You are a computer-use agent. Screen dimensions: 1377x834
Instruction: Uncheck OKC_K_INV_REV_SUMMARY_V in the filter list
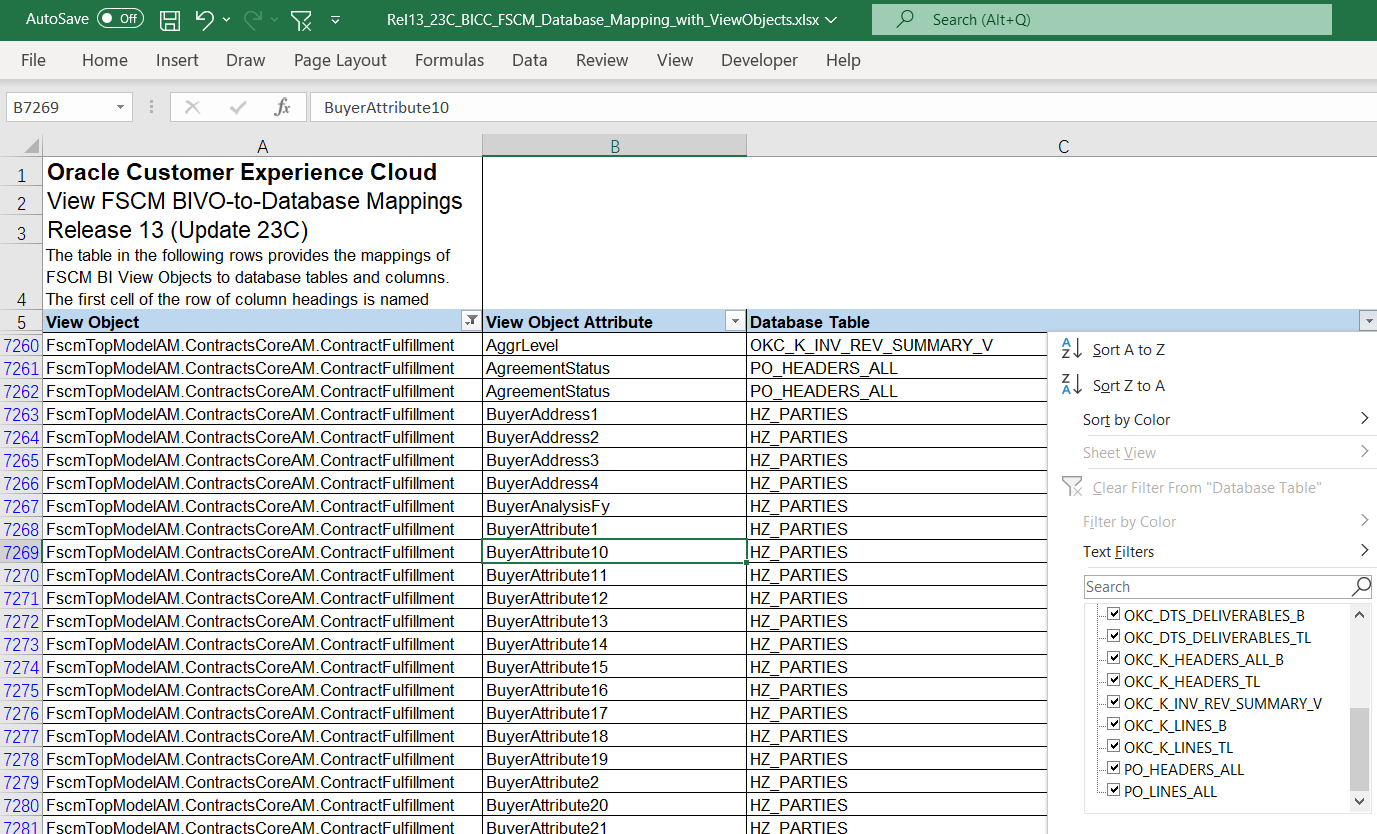[x=1113, y=701]
